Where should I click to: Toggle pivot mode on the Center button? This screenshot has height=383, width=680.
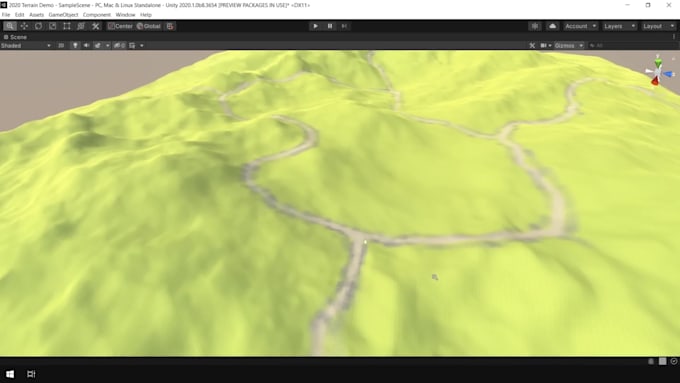(121, 26)
